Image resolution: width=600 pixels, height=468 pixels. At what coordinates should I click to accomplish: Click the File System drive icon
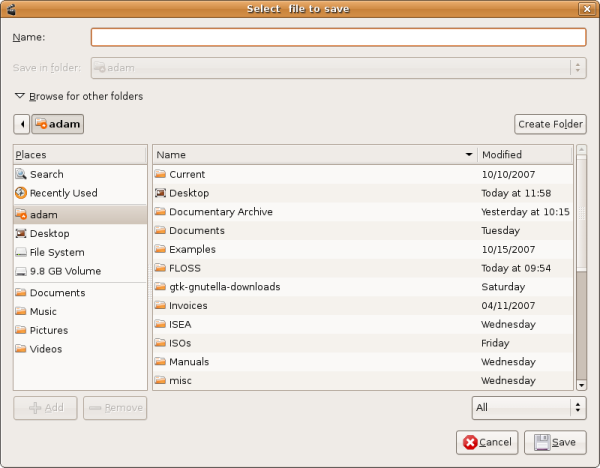pos(21,252)
